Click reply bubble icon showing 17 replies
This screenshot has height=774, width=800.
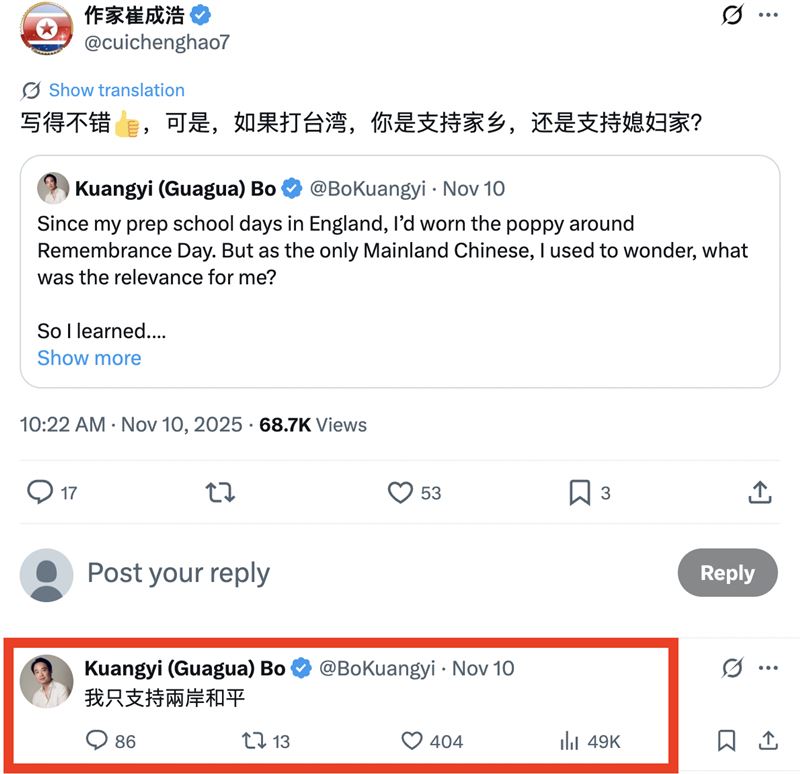point(40,492)
